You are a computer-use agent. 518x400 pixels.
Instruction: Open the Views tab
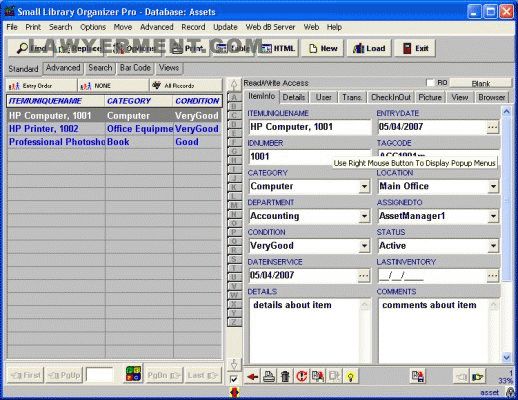pos(169,68)
